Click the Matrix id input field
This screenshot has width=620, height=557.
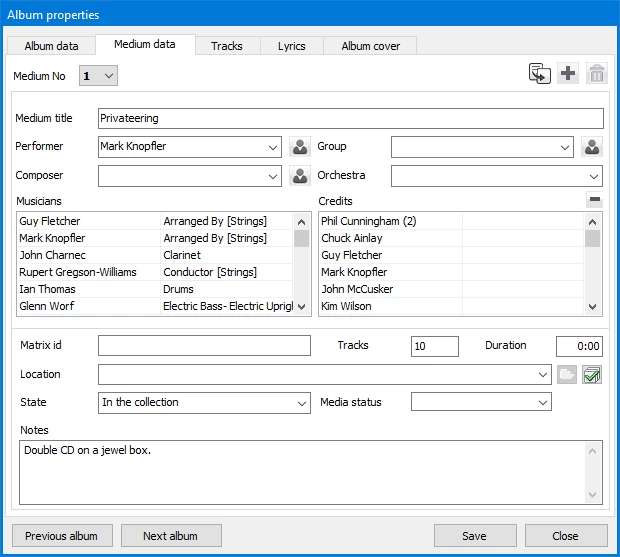pyautogui.click(x=204, y=346)
